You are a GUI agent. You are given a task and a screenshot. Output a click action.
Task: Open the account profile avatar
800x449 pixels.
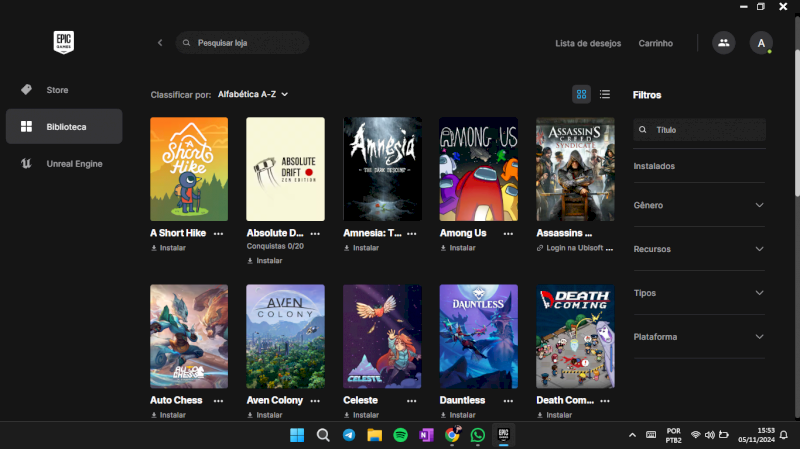click(761, 43)
